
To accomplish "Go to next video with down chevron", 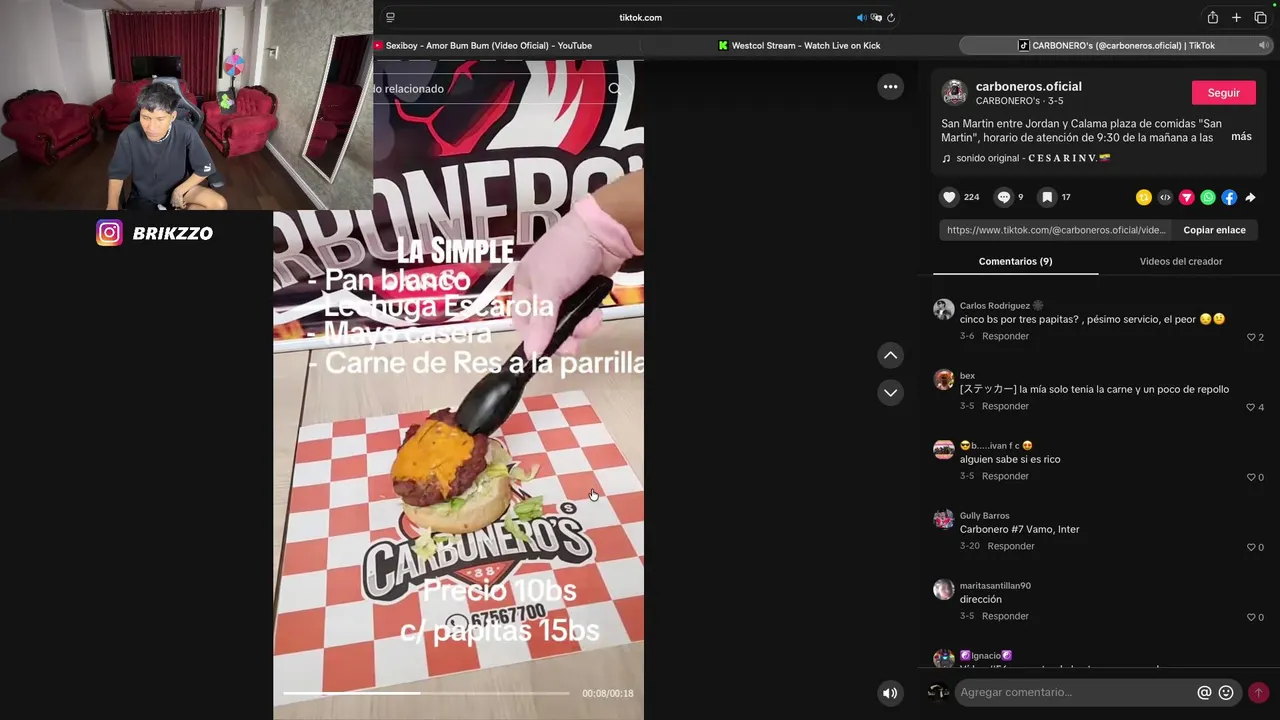I will pyautogui.click(x=890, y=393).
